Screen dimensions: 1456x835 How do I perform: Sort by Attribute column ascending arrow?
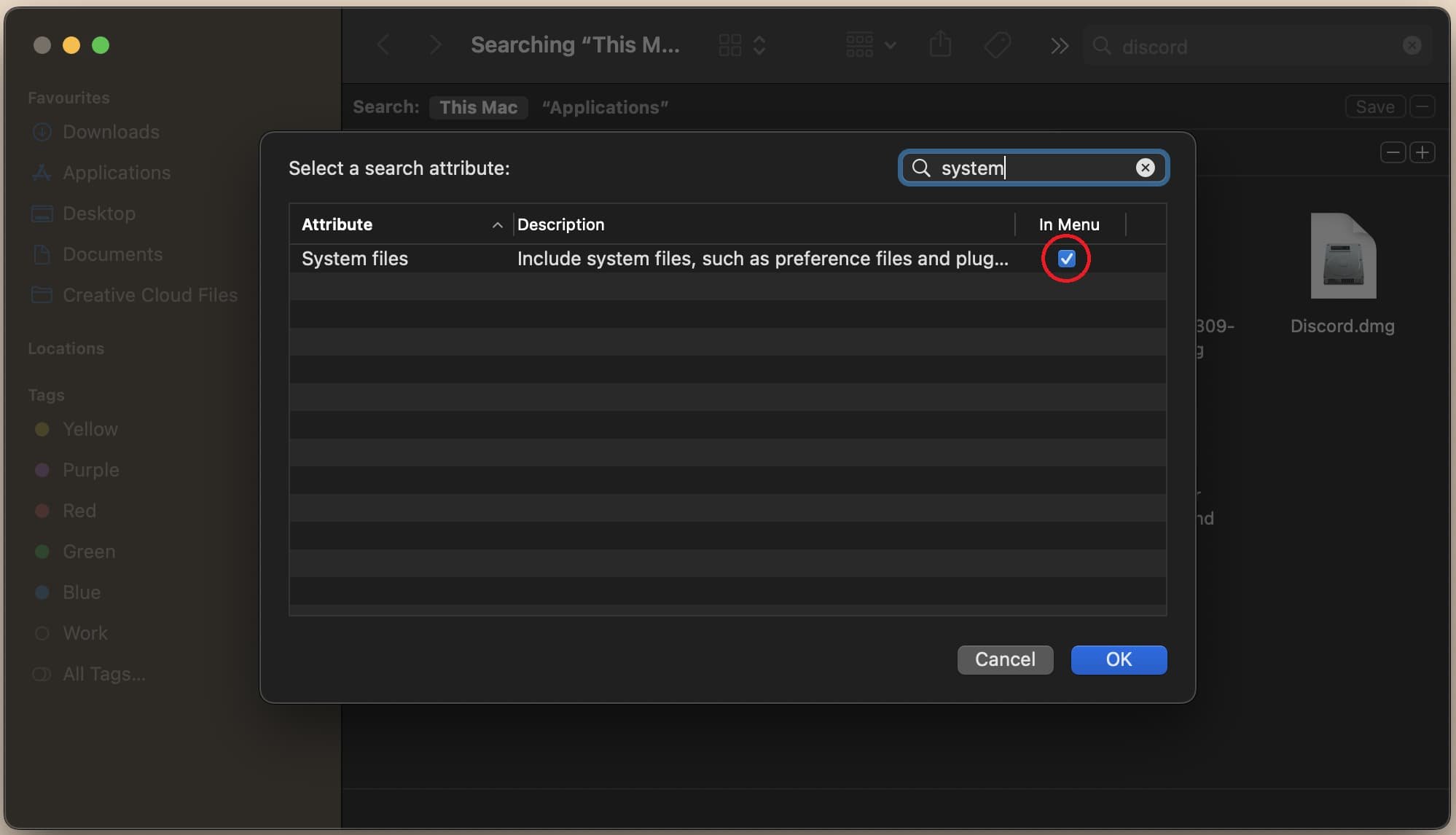tap(497, 225)
